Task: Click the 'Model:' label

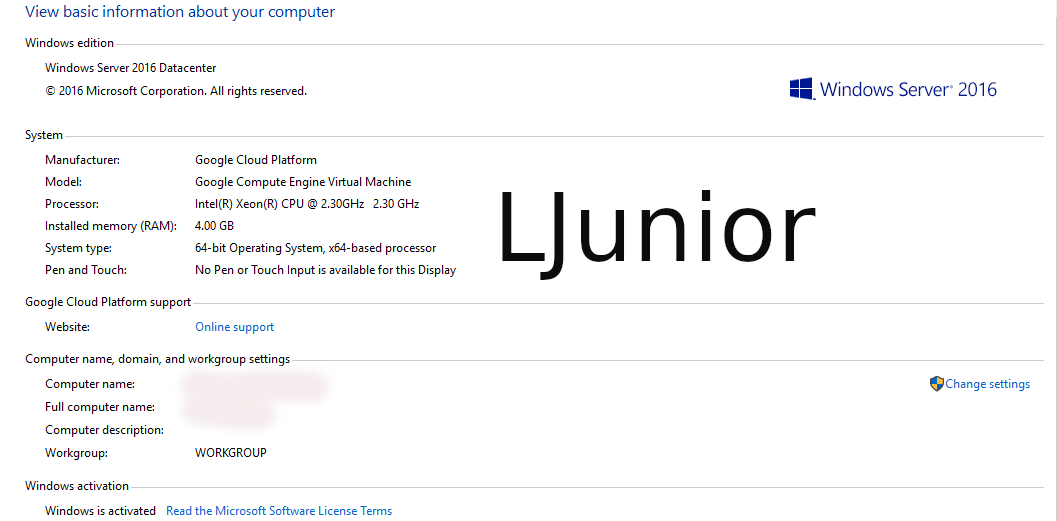Action: 63,182
